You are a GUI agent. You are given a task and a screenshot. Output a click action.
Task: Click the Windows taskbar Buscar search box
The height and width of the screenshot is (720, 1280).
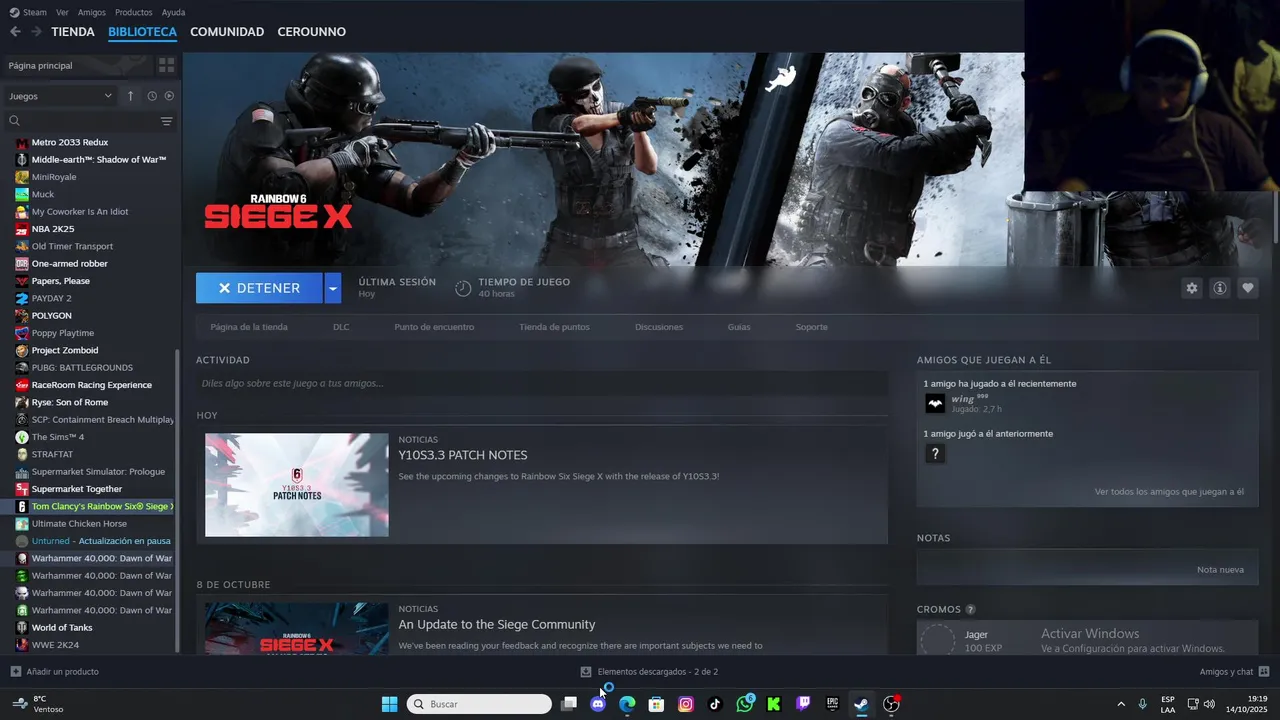[479, 704]
